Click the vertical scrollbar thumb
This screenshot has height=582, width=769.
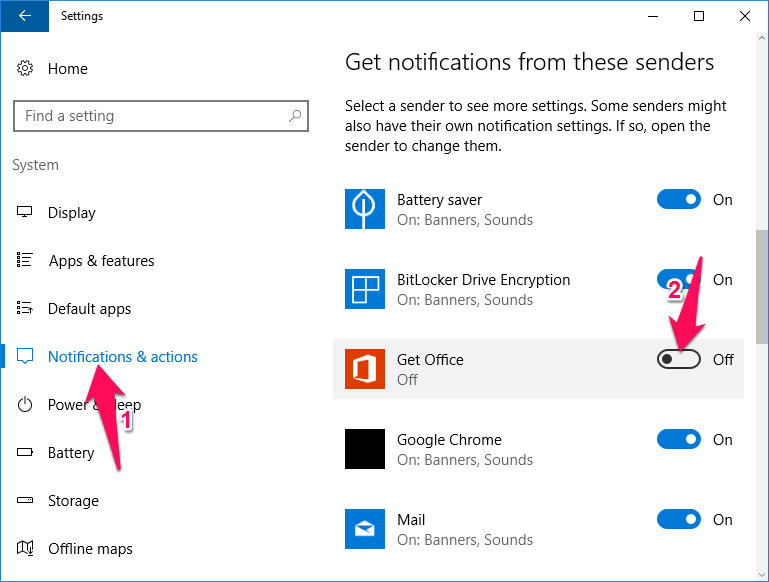[x=762, y=285]
